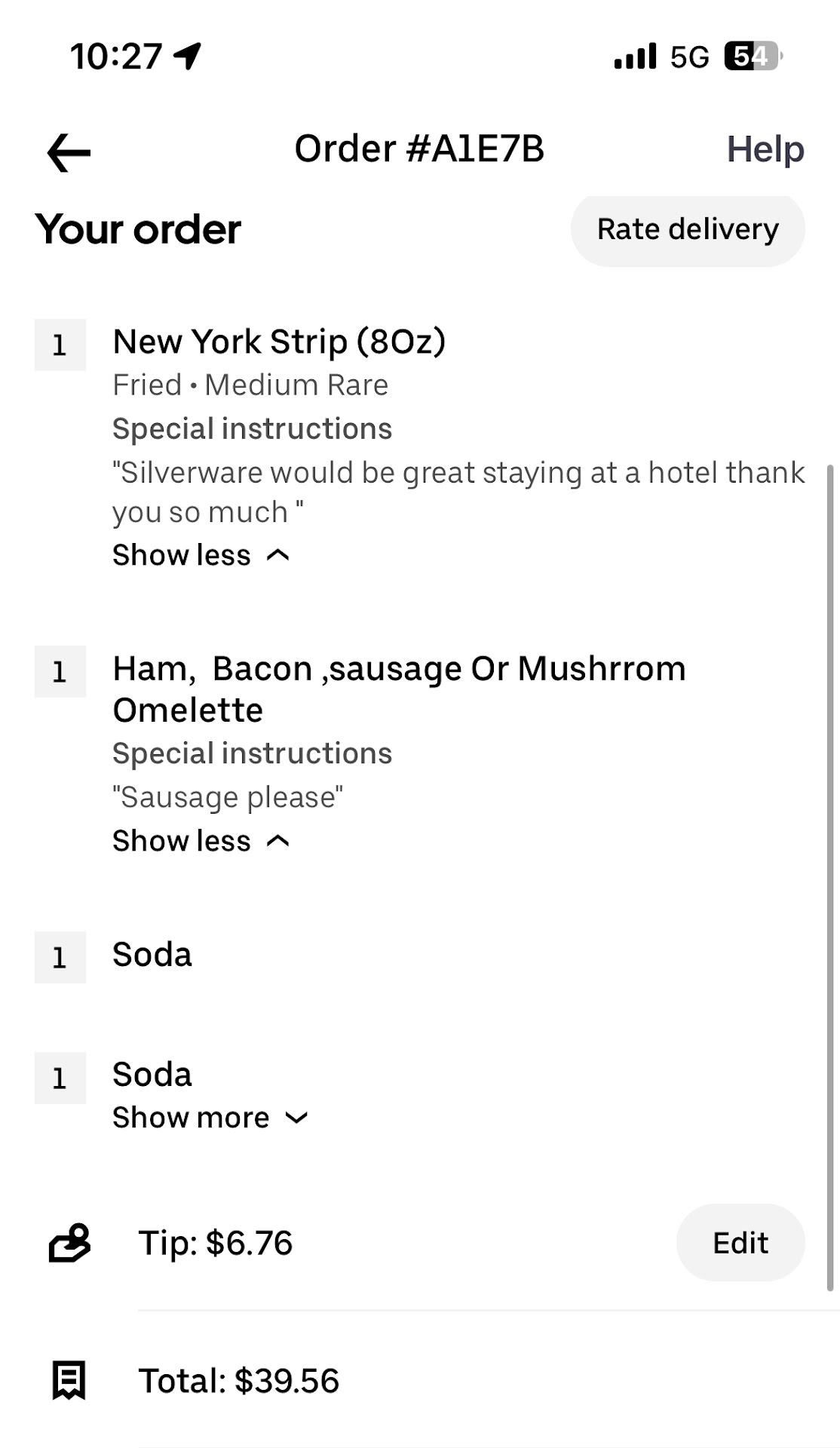840x1448 pixels.
Task: Tap the Order #A1E7B title
Action: point(418,149)
